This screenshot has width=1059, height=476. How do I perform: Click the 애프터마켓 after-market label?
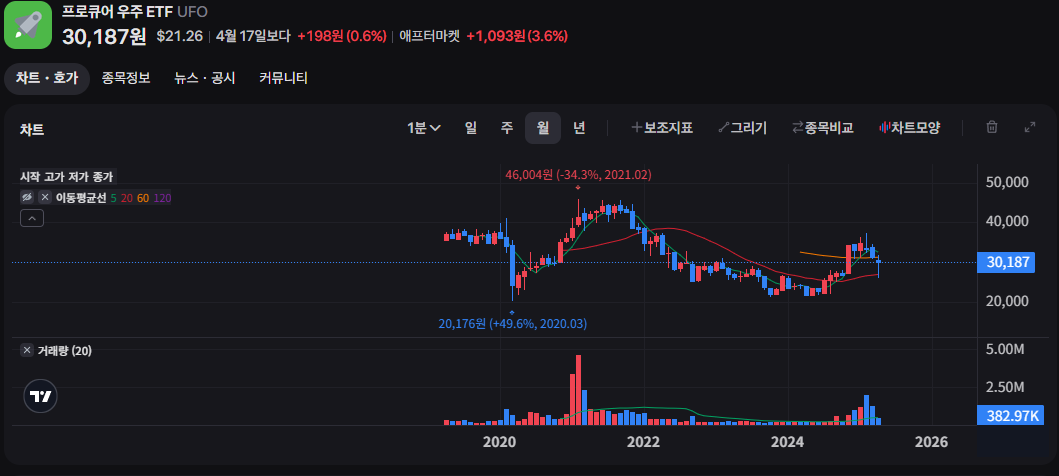pyautogui.click(x=430, y=36)
